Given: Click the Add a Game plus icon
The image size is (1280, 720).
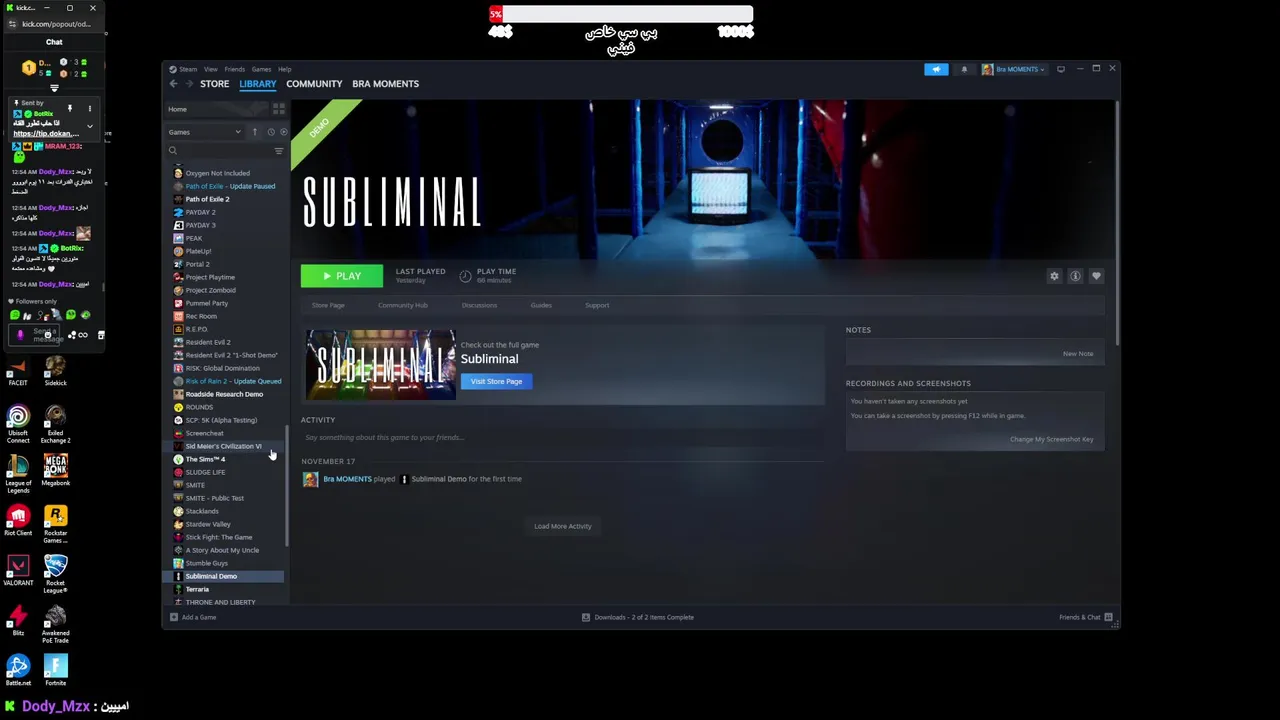Looking at the screenshot, I should 174,617.
